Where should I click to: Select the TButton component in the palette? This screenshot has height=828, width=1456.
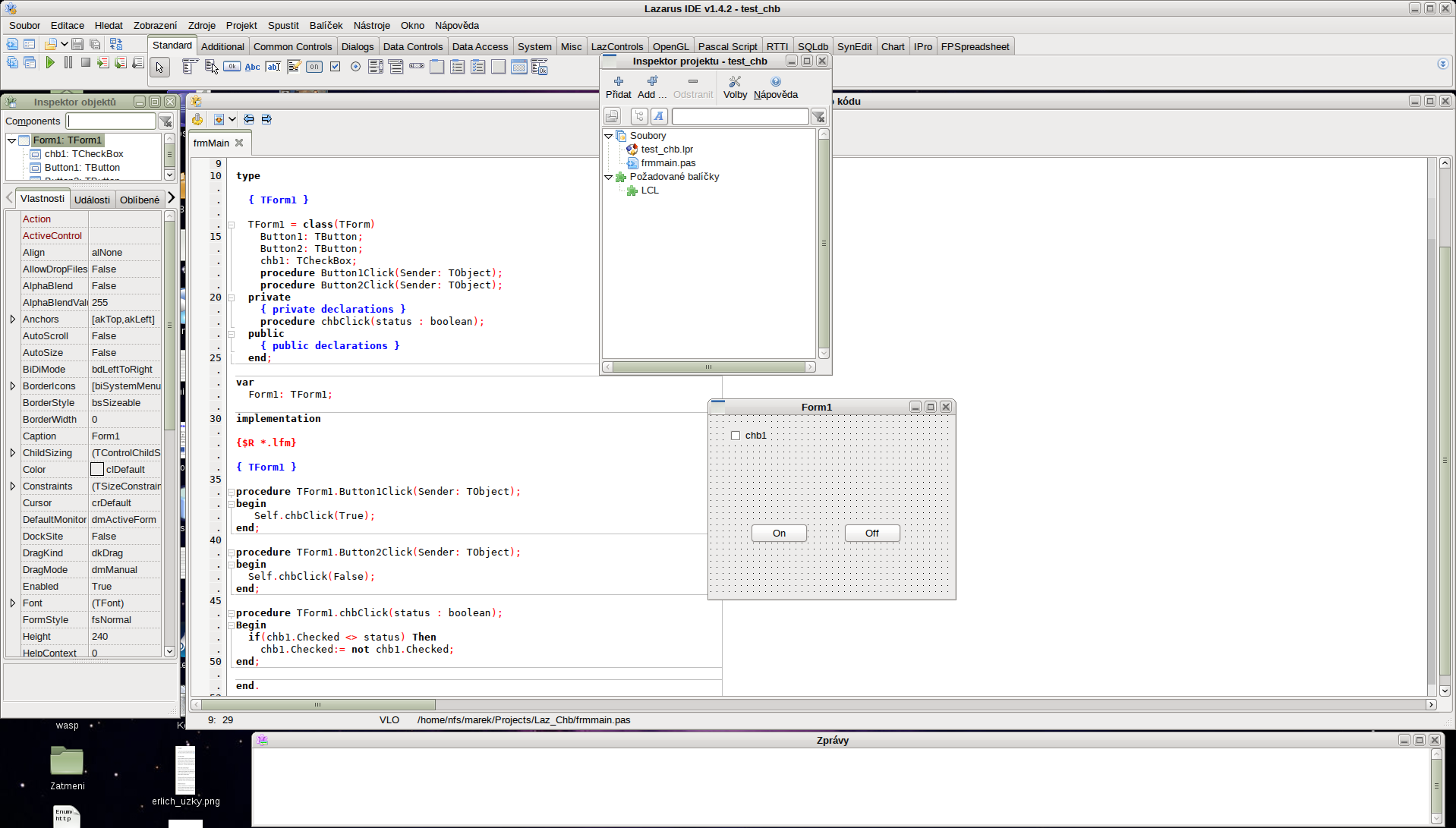pos(232,67)
